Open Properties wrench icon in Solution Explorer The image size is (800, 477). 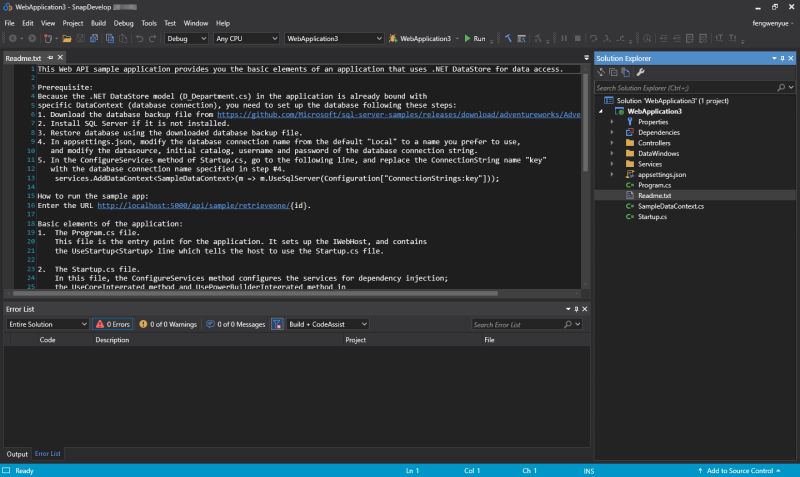pos(640,72)
